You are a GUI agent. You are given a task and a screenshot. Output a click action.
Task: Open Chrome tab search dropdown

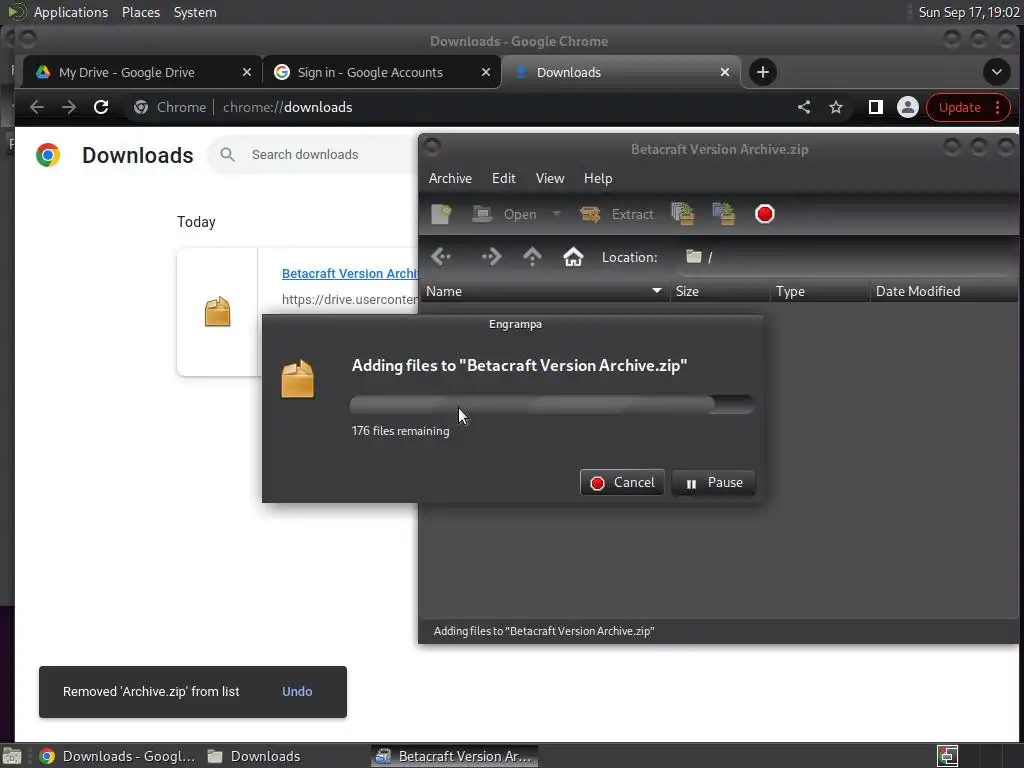[x=997, y=72]
